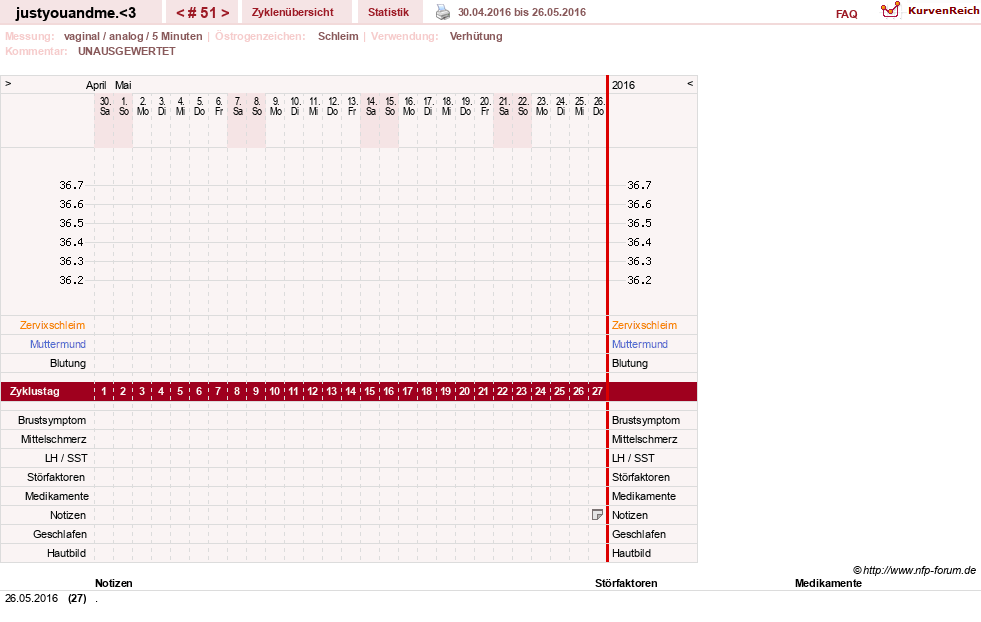Click date header '26. Do'
981x622 pixels.
(x=598, y=106)
